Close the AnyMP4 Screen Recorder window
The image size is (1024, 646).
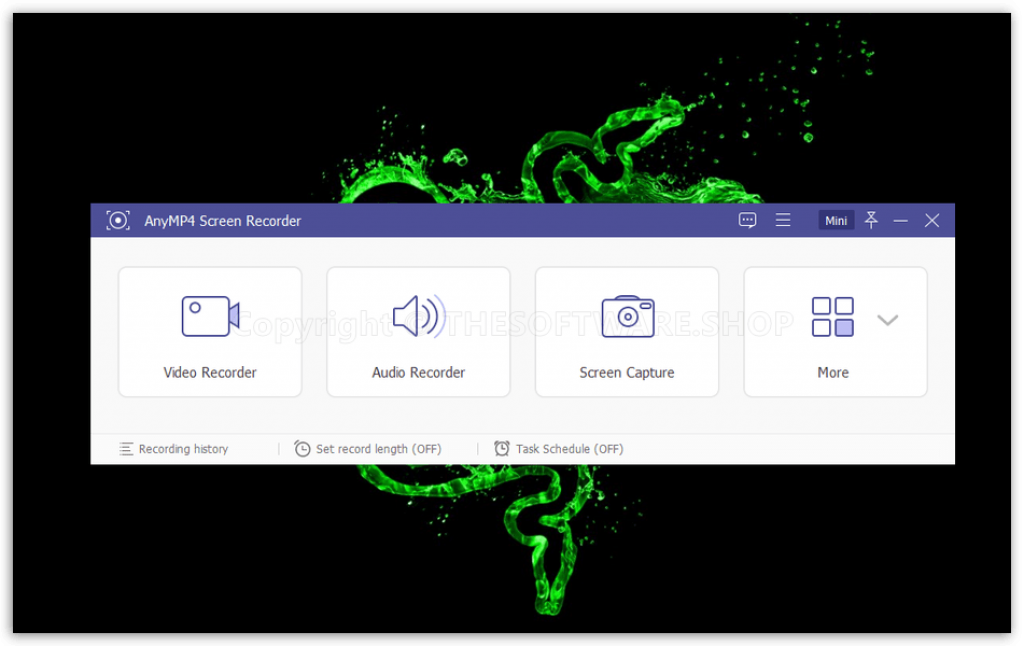[x=932, y=221]
